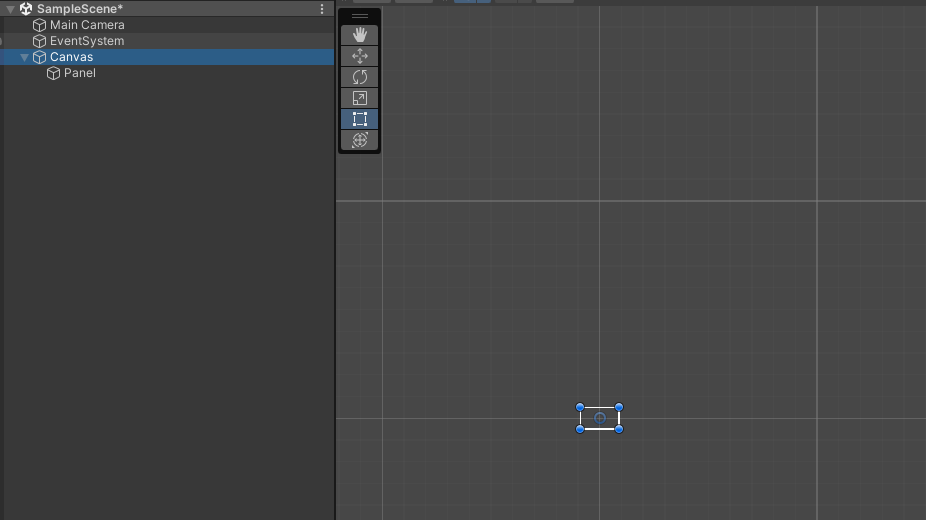Open SampleScene options kebab menu

click(322, 9)
